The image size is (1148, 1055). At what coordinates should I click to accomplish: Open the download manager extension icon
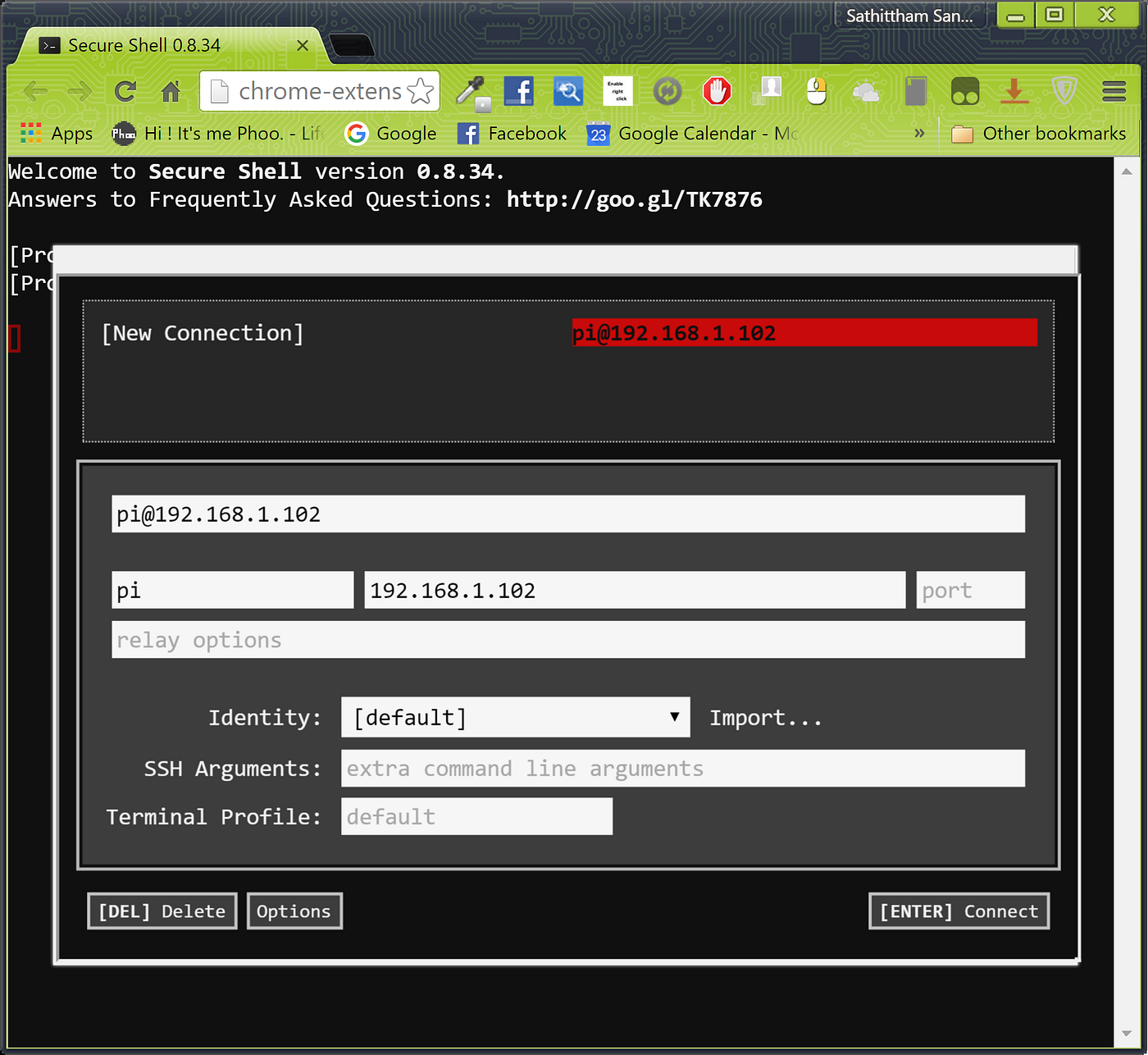coord(1015,91)
